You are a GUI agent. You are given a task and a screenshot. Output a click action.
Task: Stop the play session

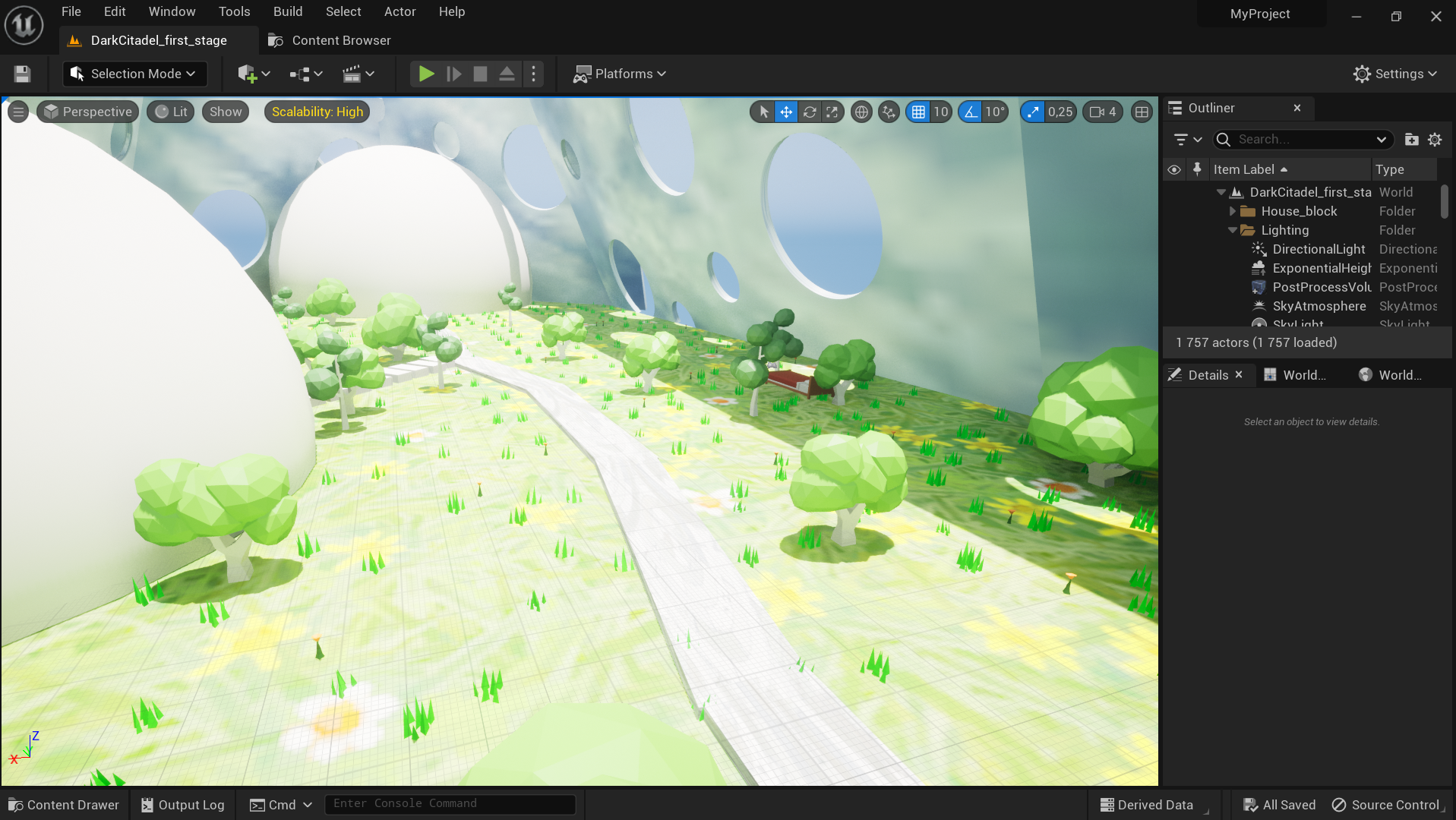(480, 74)
